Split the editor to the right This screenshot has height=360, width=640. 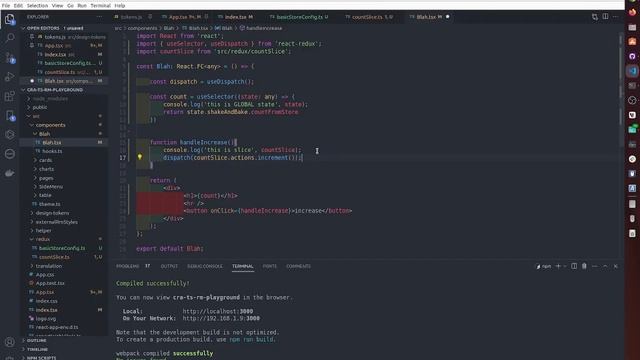coord(605,17)
